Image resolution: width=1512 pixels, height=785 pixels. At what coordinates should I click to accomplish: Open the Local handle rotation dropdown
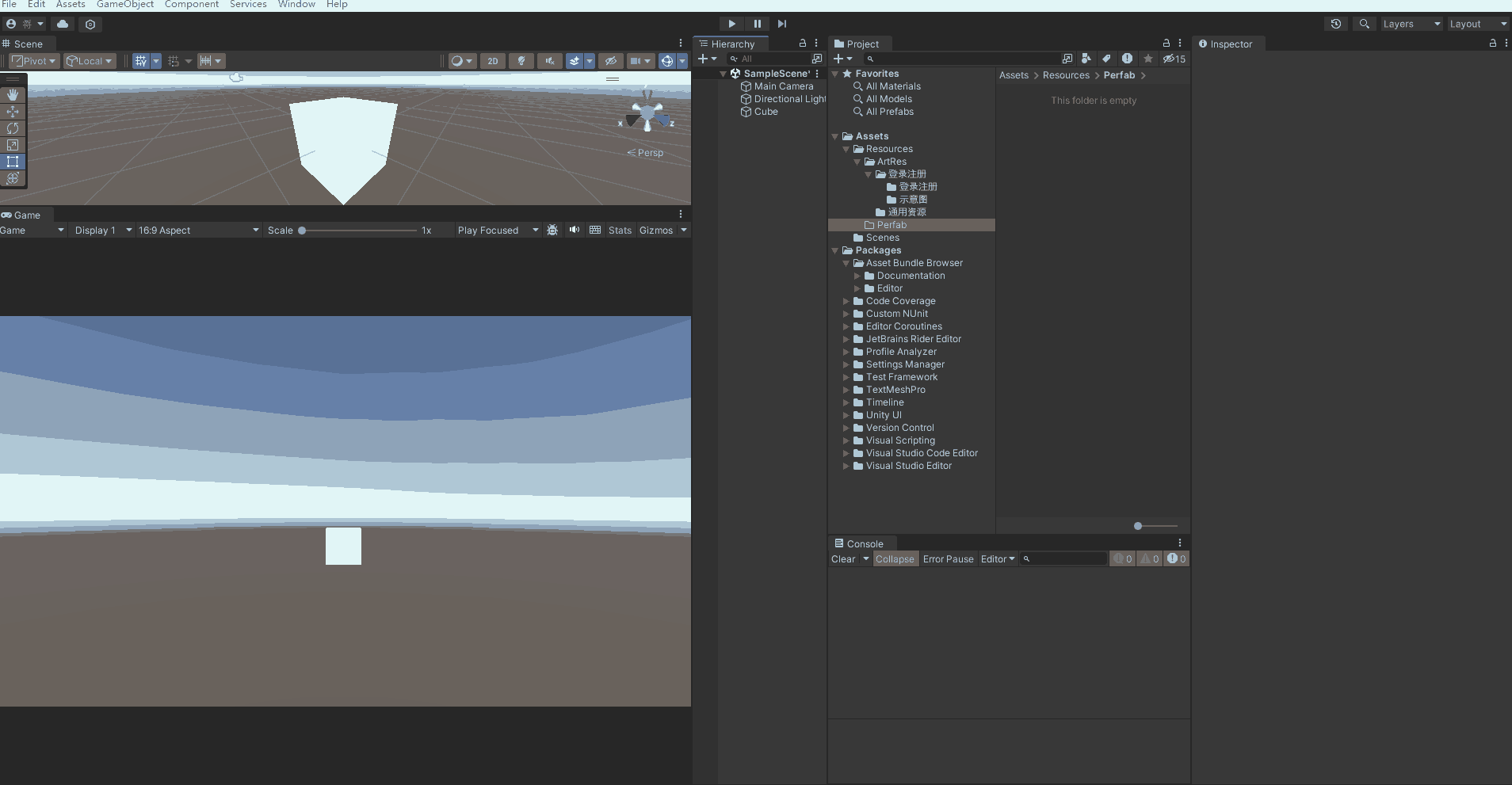click(90, 61)
